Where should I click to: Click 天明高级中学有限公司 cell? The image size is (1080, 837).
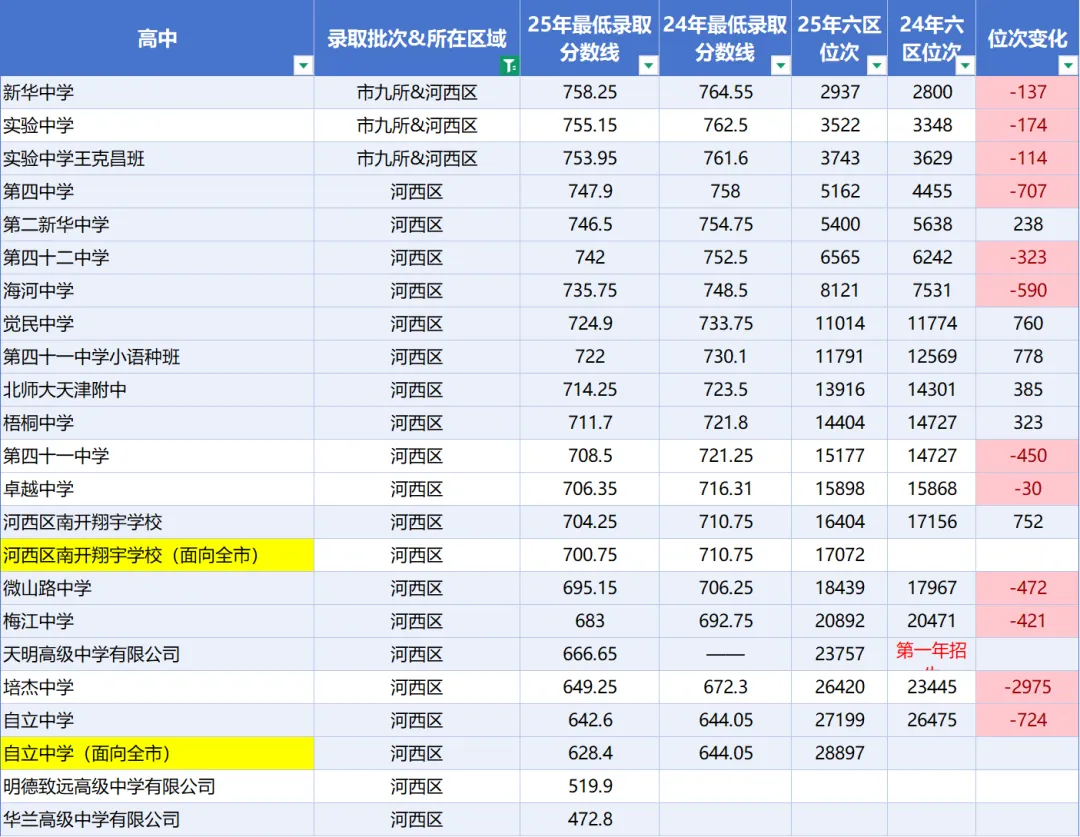click(x=157, y=654)
